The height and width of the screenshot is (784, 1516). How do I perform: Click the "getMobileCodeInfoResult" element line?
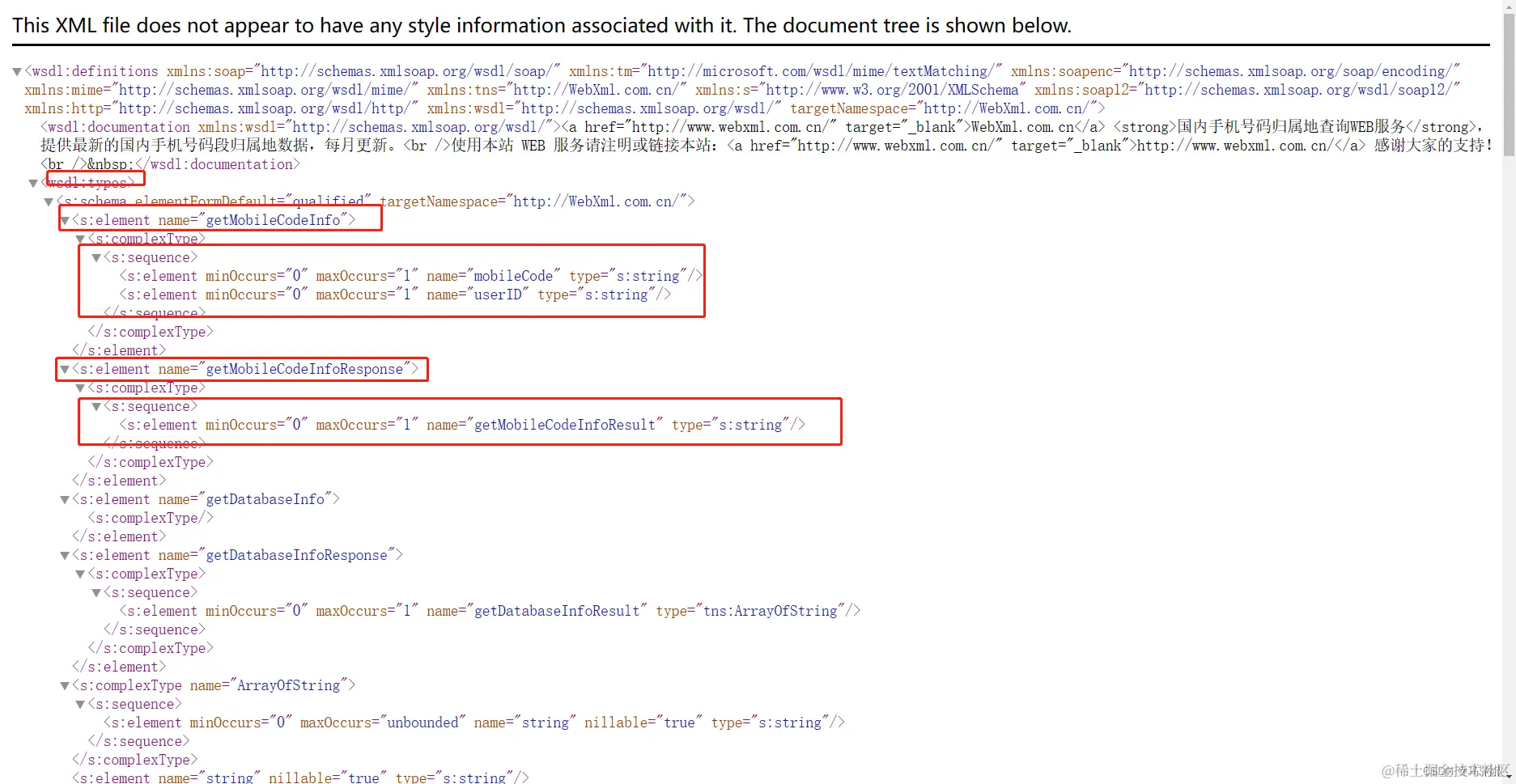click(x=462, y=426)
